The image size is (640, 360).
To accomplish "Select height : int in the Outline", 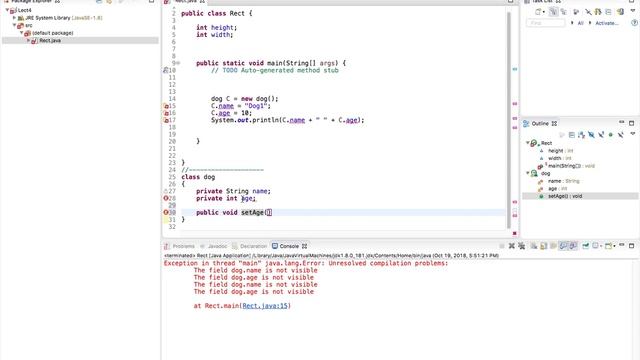I will [560, 151].
